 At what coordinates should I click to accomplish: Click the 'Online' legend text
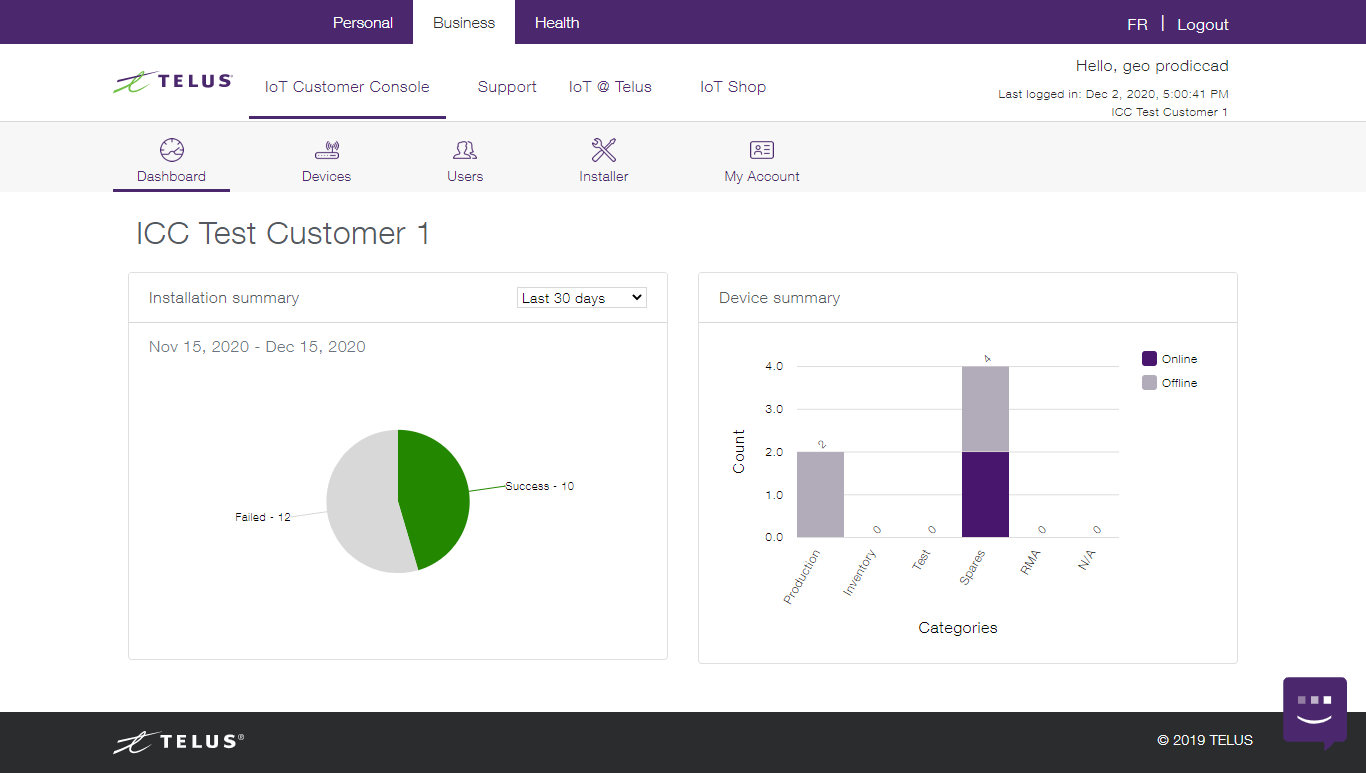(1180, 359)
